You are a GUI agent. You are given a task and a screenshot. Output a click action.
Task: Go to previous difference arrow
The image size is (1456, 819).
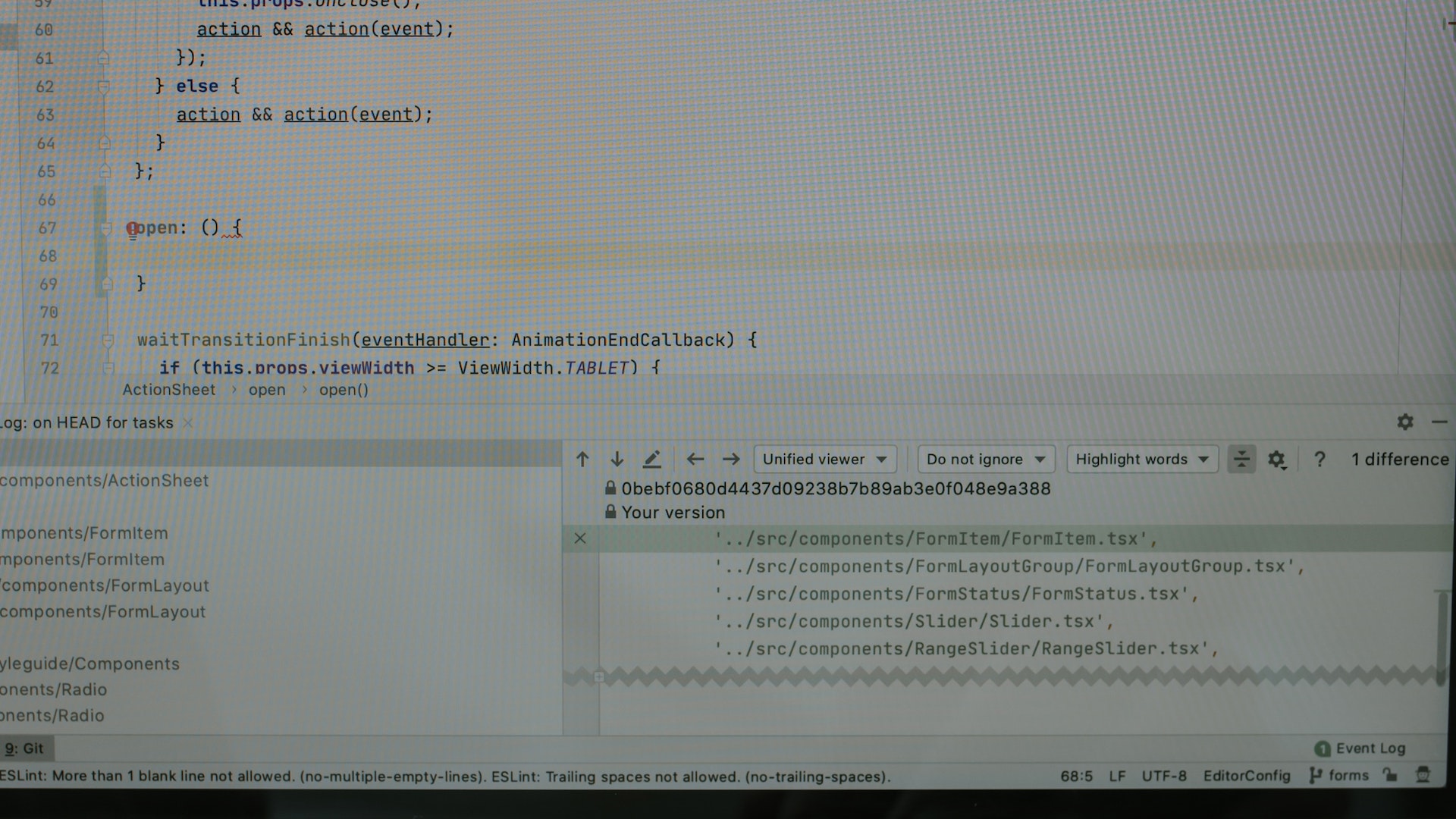pyautogui.click(x=582, y=460)
